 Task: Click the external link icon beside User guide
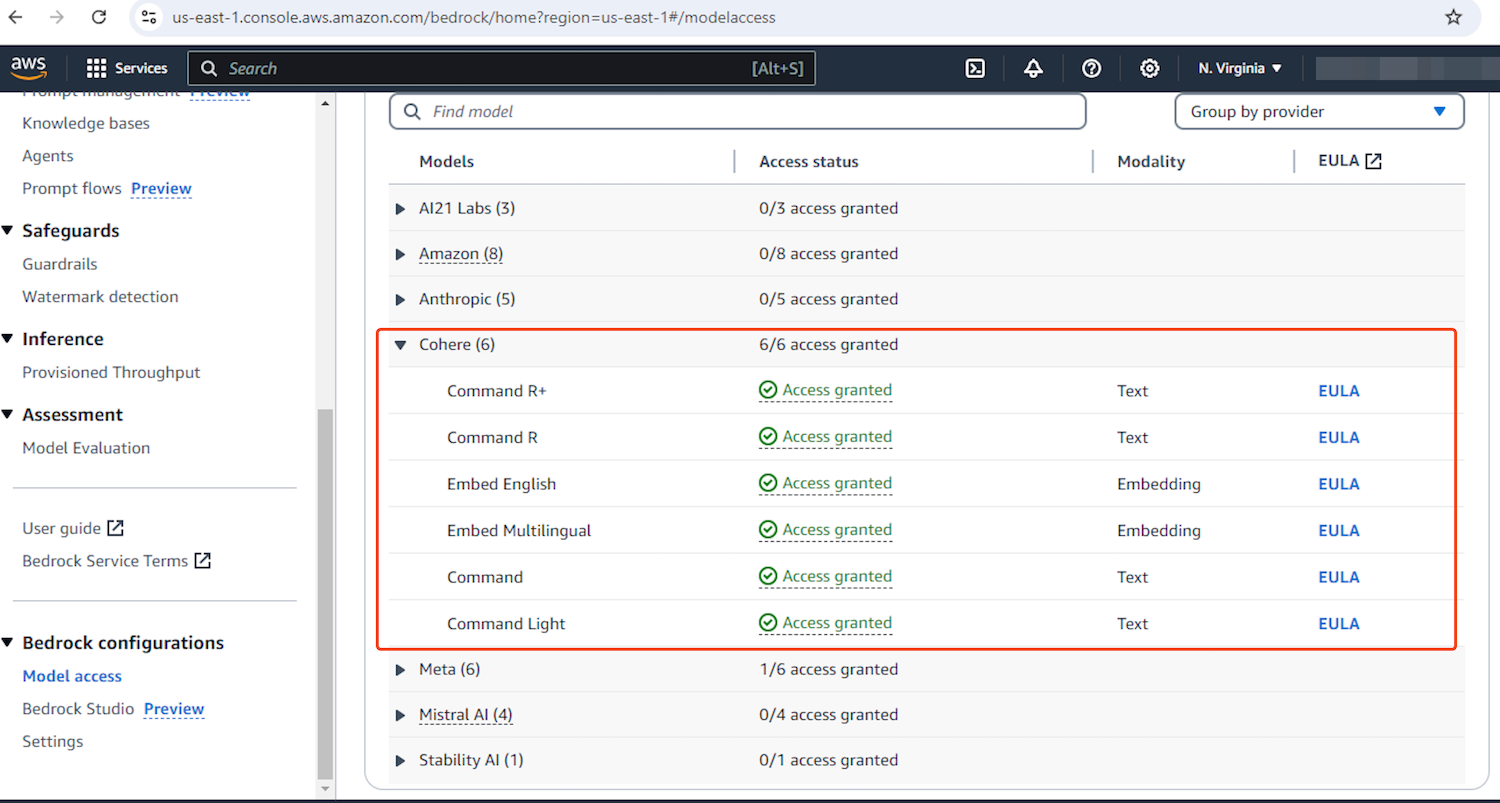(x=113, y=527)
